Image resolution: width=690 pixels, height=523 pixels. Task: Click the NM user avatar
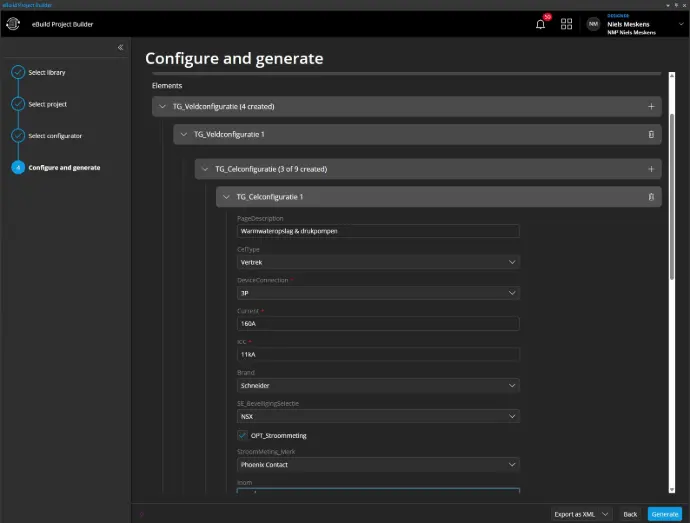pyautogui.click(x=593, y=24)
